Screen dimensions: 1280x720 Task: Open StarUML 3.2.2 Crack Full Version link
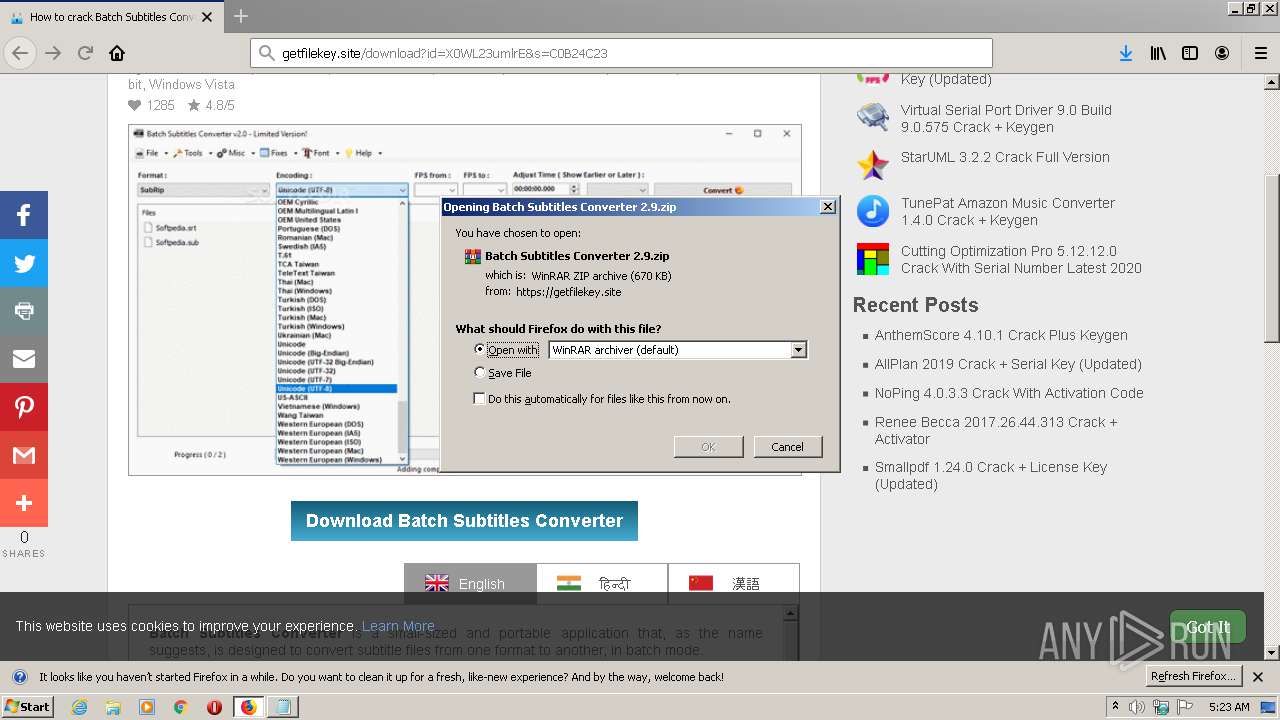coord(1005,157)
